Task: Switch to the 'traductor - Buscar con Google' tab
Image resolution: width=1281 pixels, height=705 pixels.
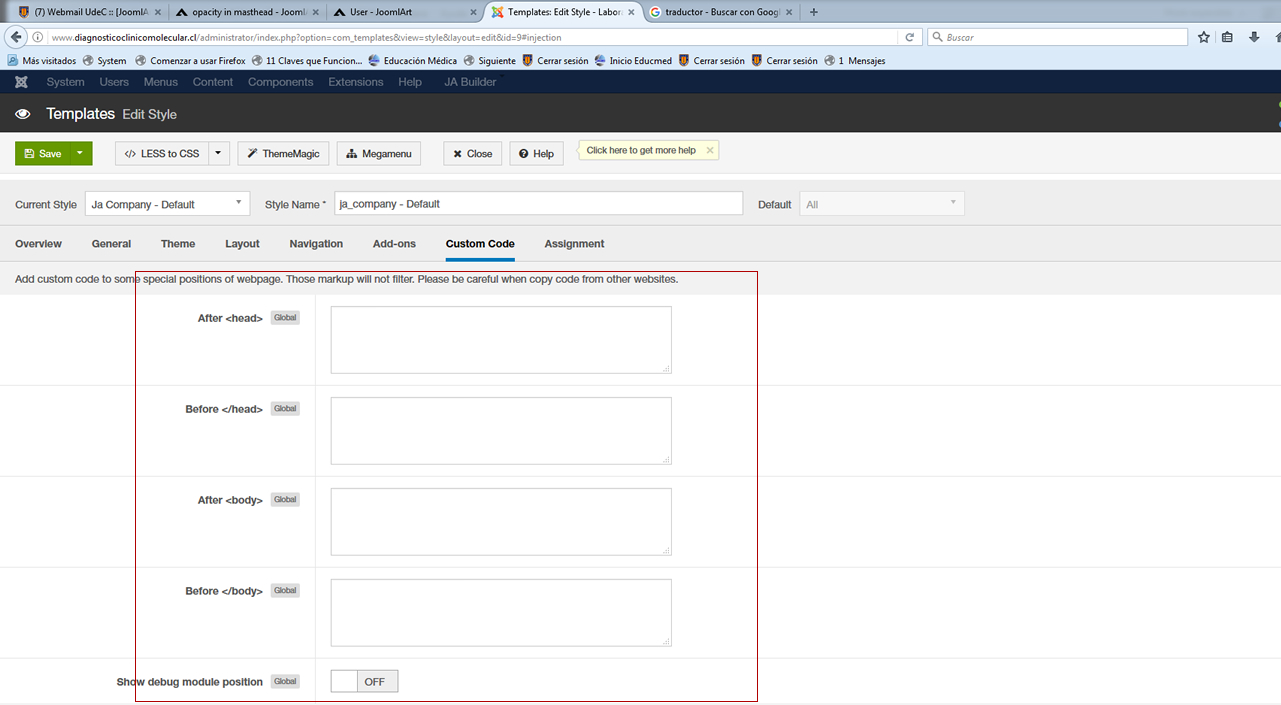Action: click(720, 12)
